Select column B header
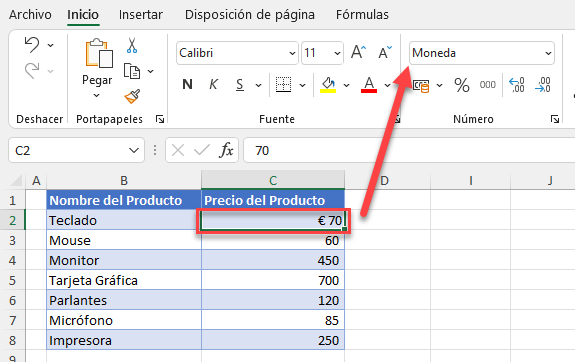 point(124,180)
